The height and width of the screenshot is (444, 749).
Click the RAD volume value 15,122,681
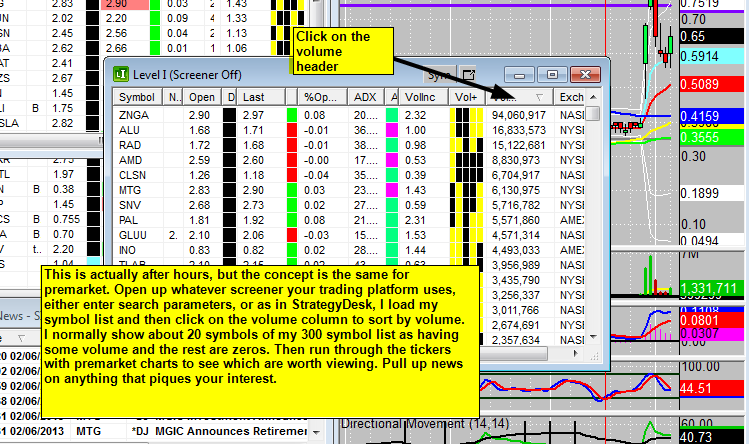coord(519,145)
